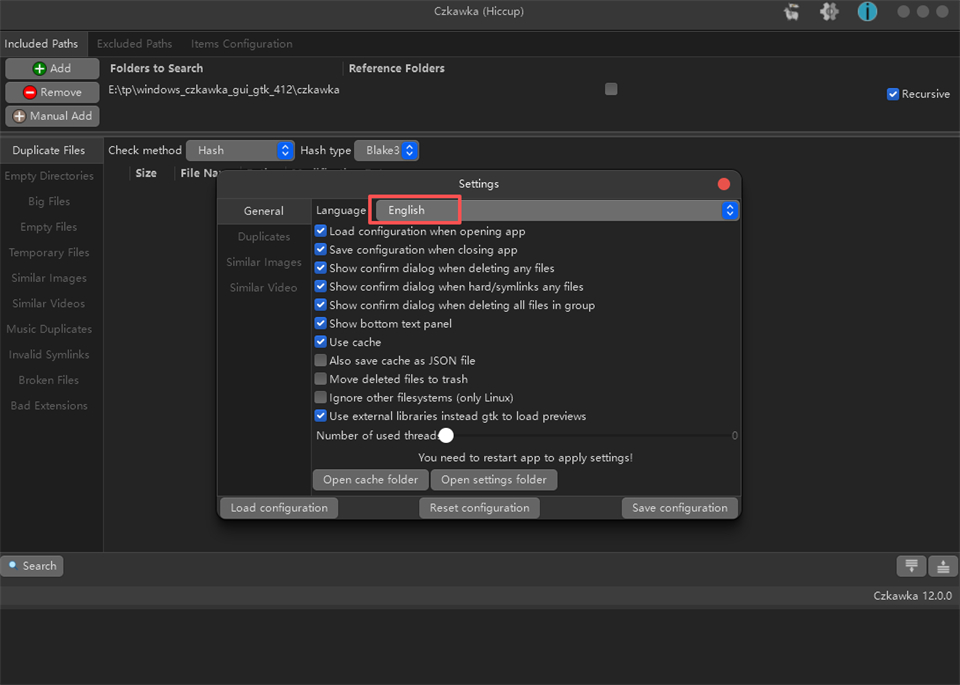Click the red minus Remove button
The width and height of the screenshot is (960, 685).
click(x=52, y=92)
